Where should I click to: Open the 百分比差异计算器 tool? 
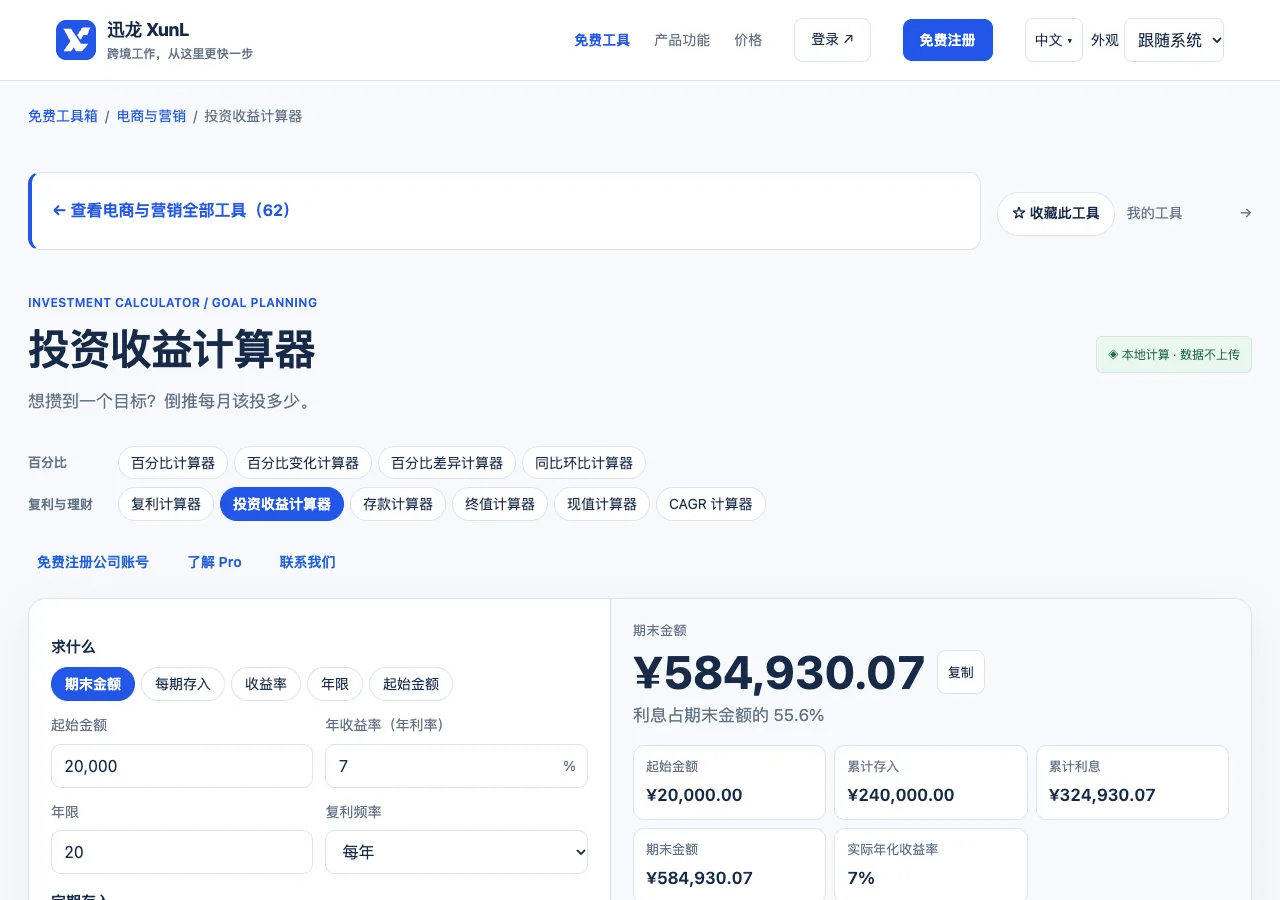point(447,463)
